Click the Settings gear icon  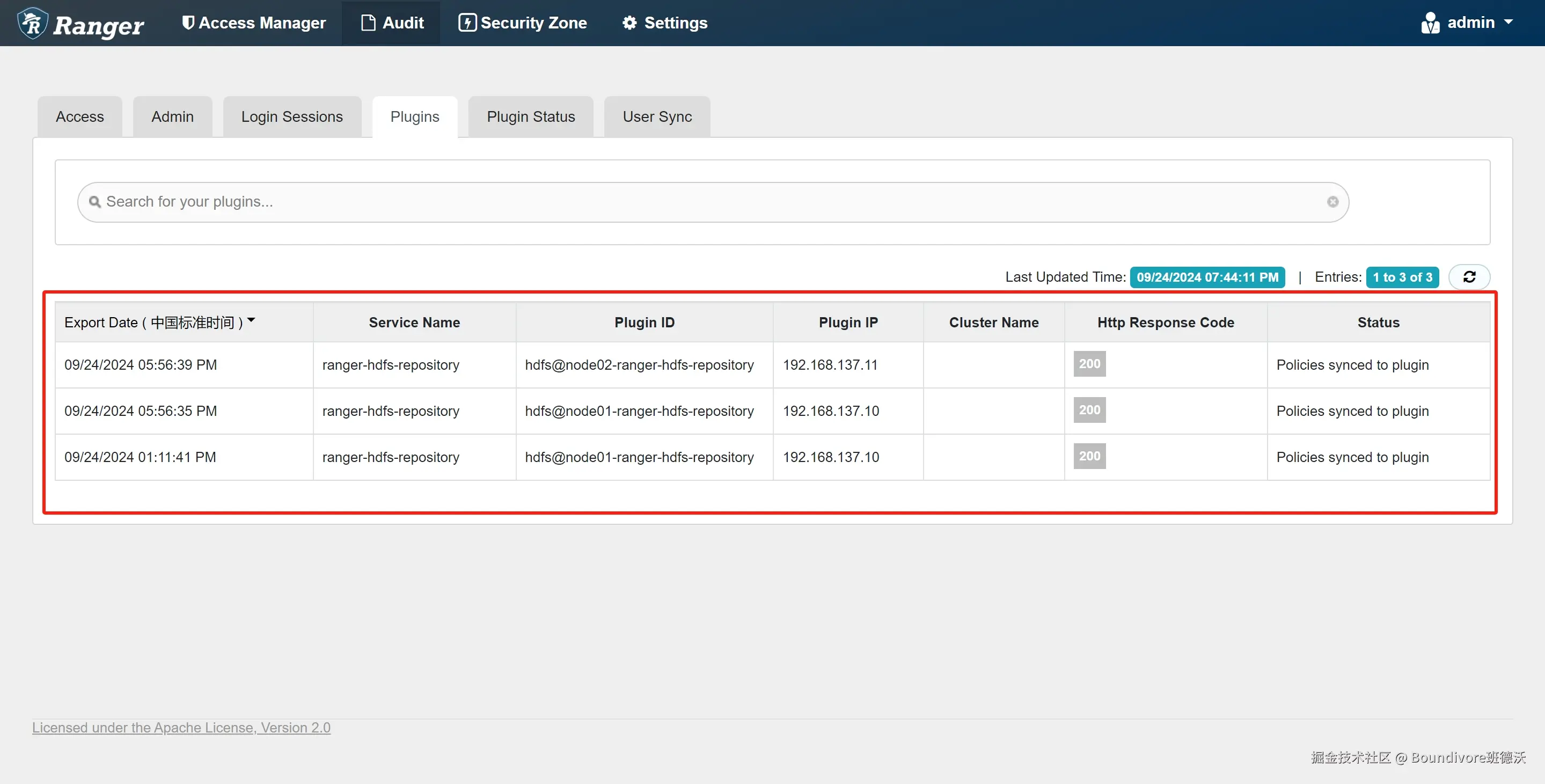[629, 23]
